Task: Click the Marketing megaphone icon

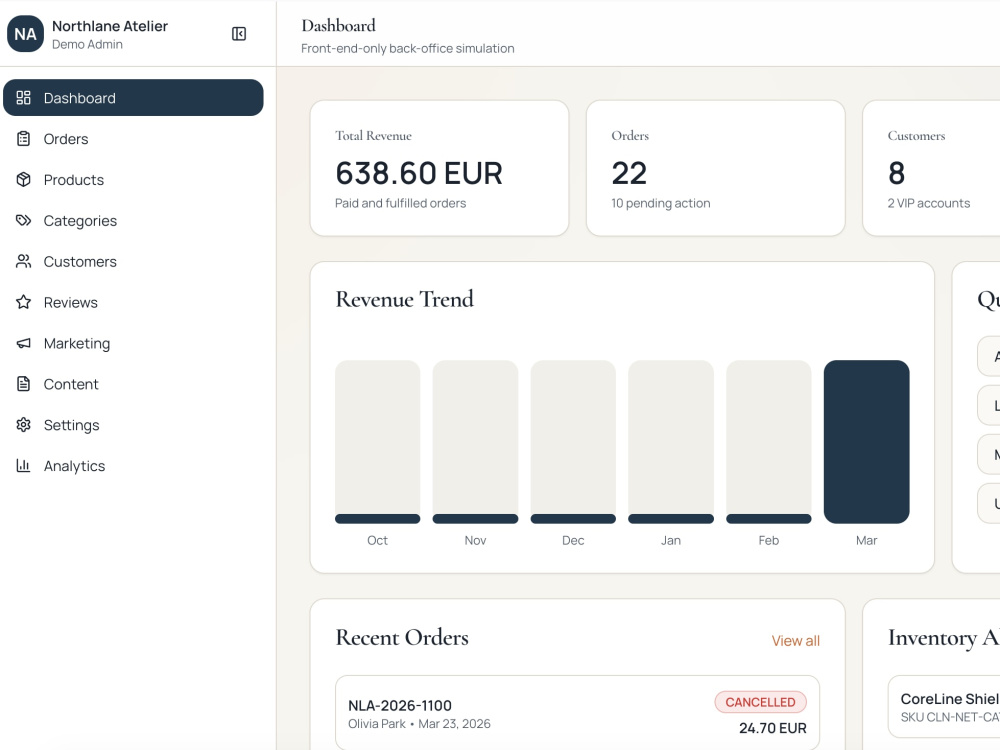Action: (x=24, y=343)
